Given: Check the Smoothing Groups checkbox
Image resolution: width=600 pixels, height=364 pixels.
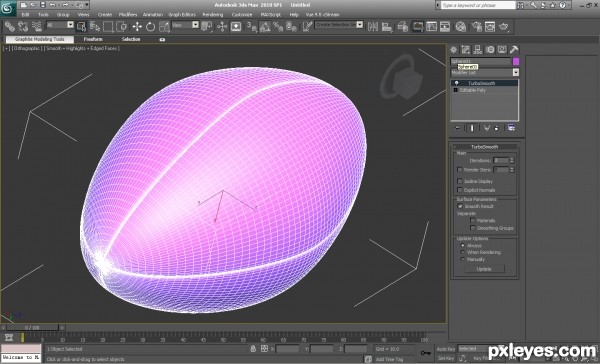Looking at the screenshot, I should pos(473,228).
